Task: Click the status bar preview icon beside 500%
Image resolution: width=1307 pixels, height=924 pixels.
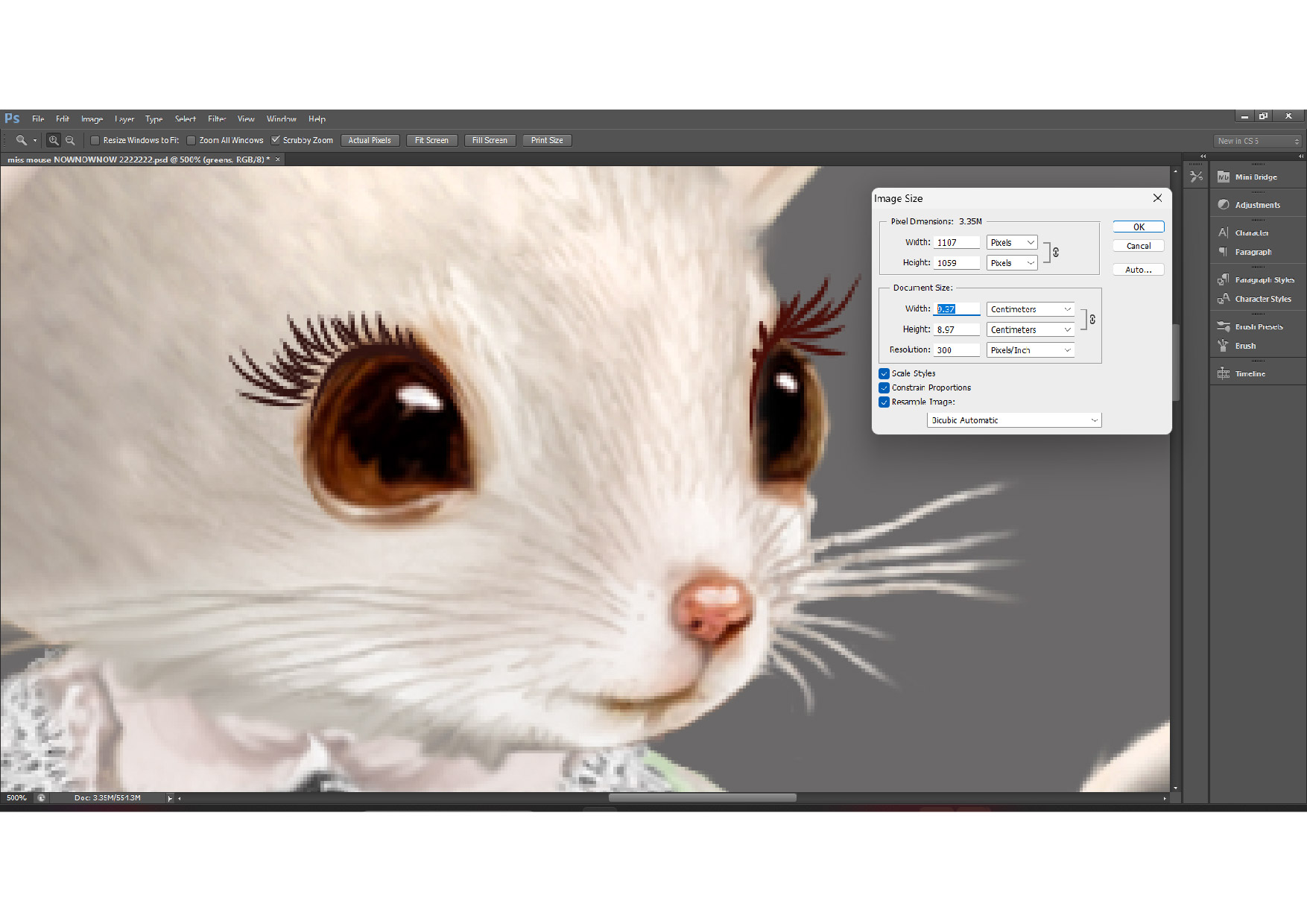Action: click(x=41, y=798)
